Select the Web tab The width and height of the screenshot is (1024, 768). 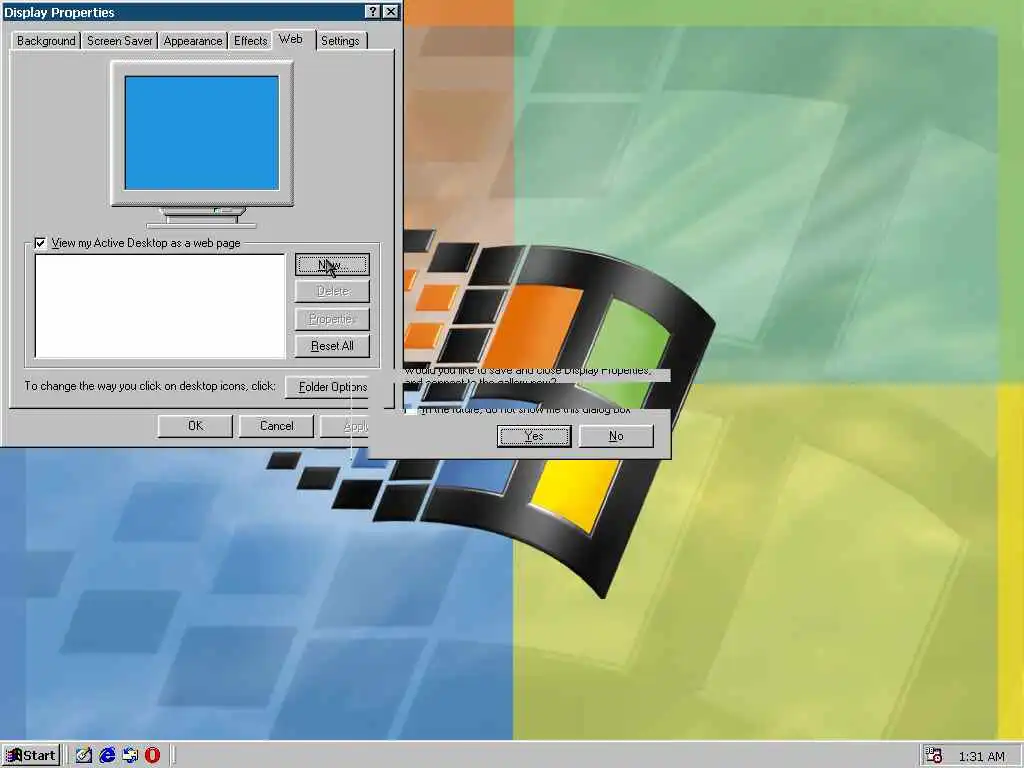pyautogui.click(x=291, y=39)
